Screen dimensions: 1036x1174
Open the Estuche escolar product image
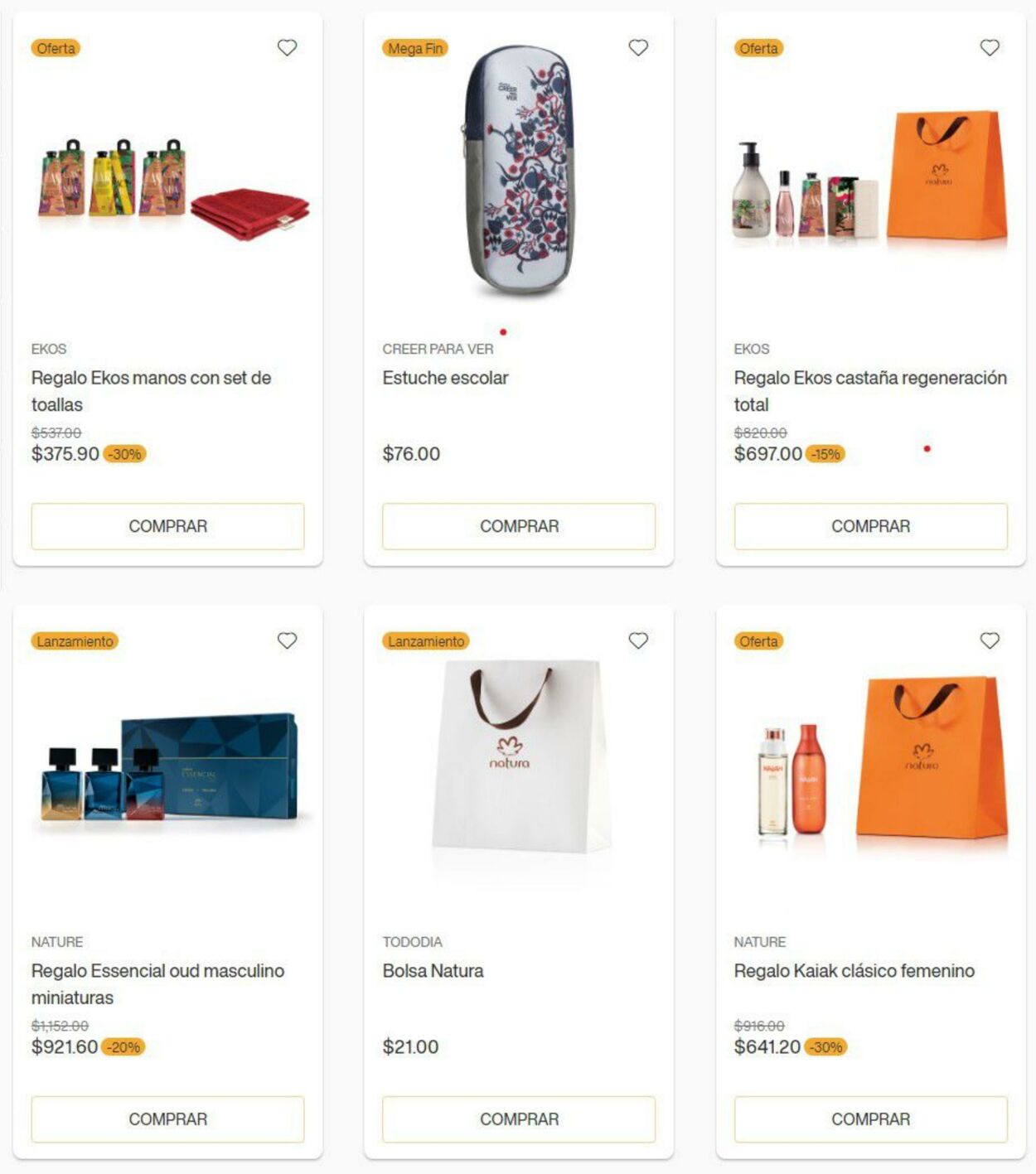(518, 171)
